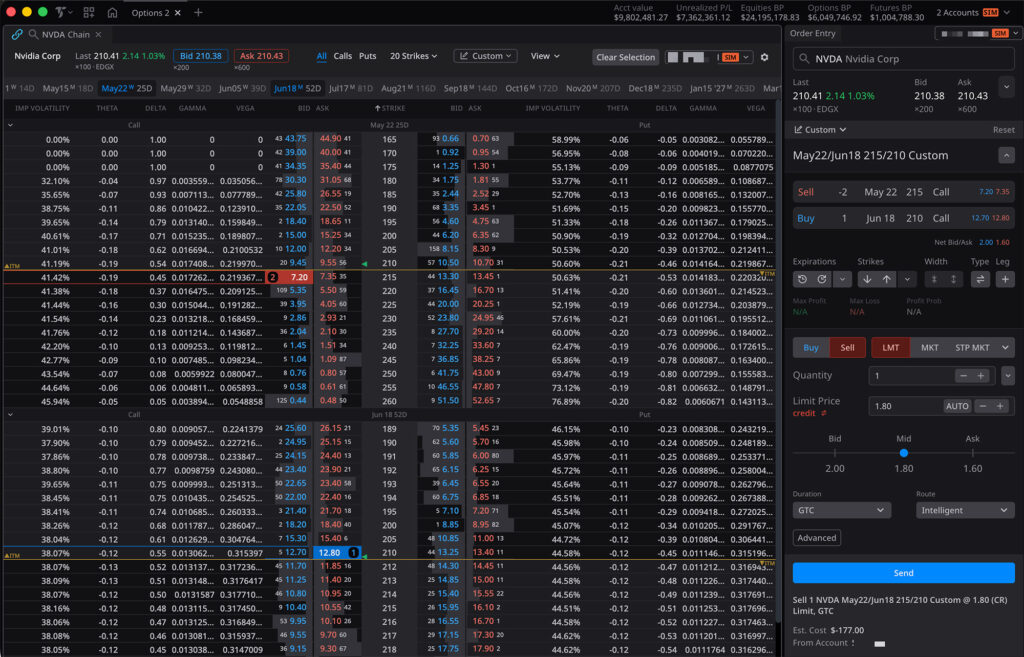The image size is (1024, 657).
Task: Click search icon in Order Entry symbol field
Action: (804, 59)
